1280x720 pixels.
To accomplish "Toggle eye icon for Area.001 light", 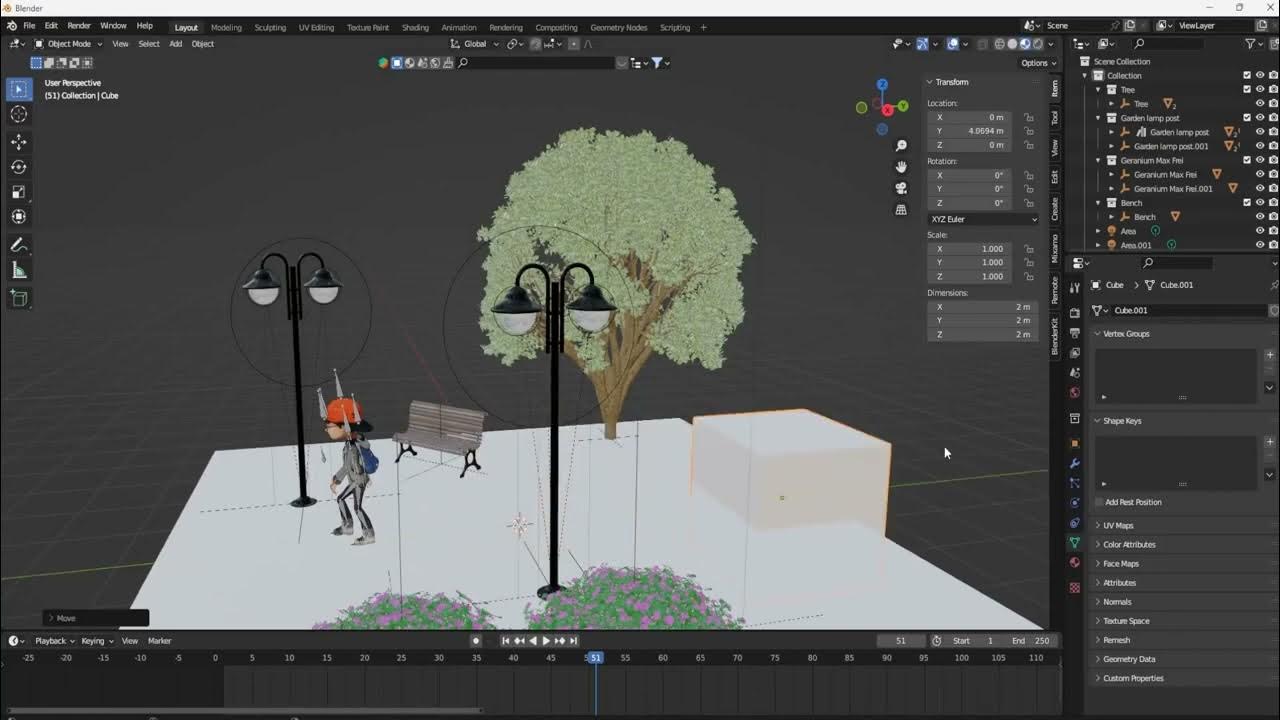I will [1259, 245].
